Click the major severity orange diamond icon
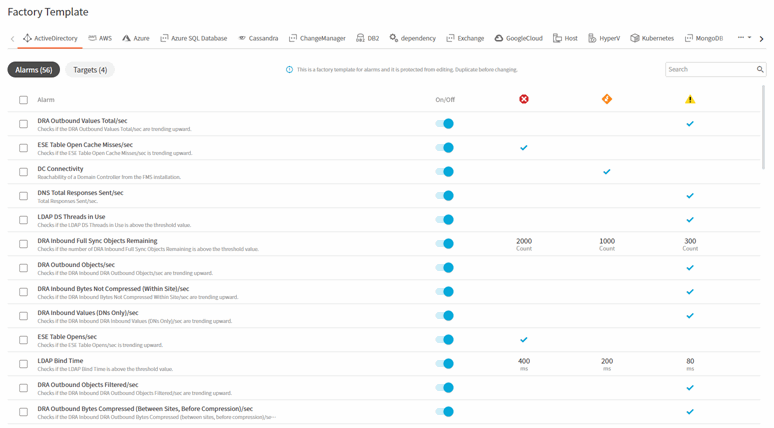The width and height of the screenshot is (774, 428). (606, 99)
